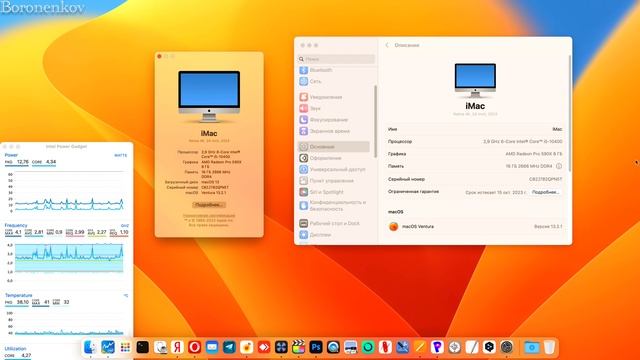Toggle temperature unit in Power Gadget
This screenshot has height=360, width=640.
[126, 296]
